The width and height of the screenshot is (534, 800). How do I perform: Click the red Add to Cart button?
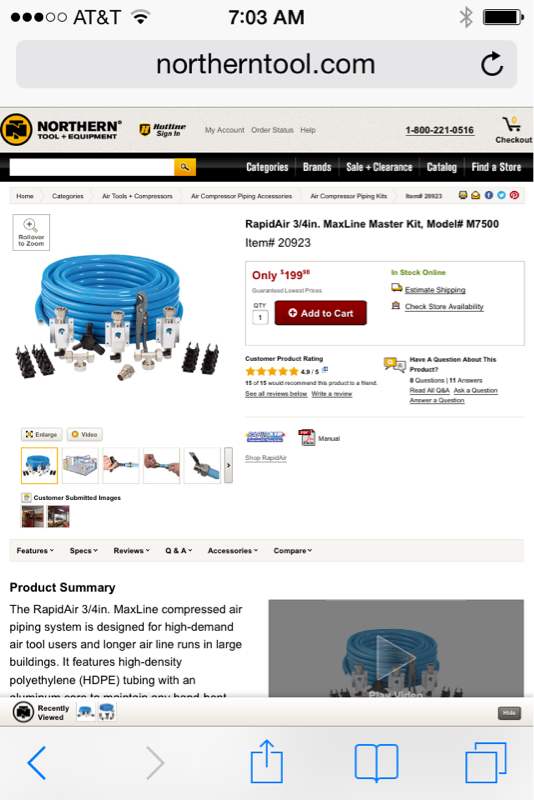pyautogui.click(x=321, y=313)
